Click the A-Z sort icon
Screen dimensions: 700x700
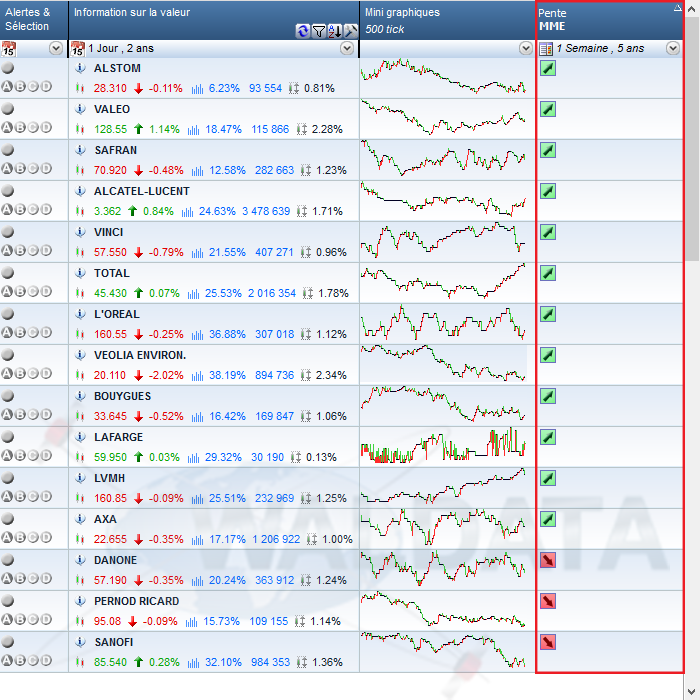point(335,31)
